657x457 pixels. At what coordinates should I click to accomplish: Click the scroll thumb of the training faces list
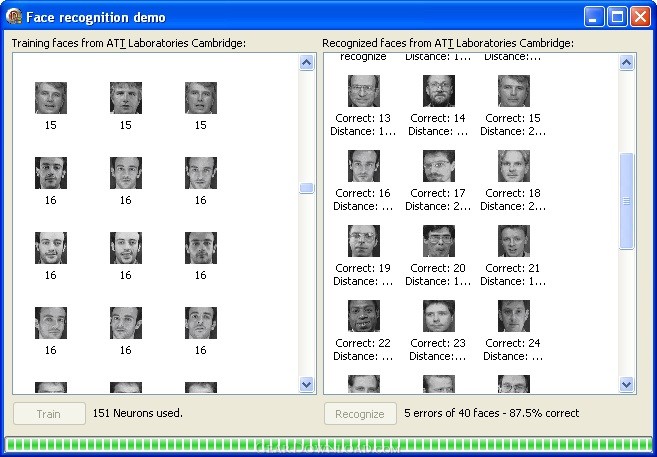307,188
